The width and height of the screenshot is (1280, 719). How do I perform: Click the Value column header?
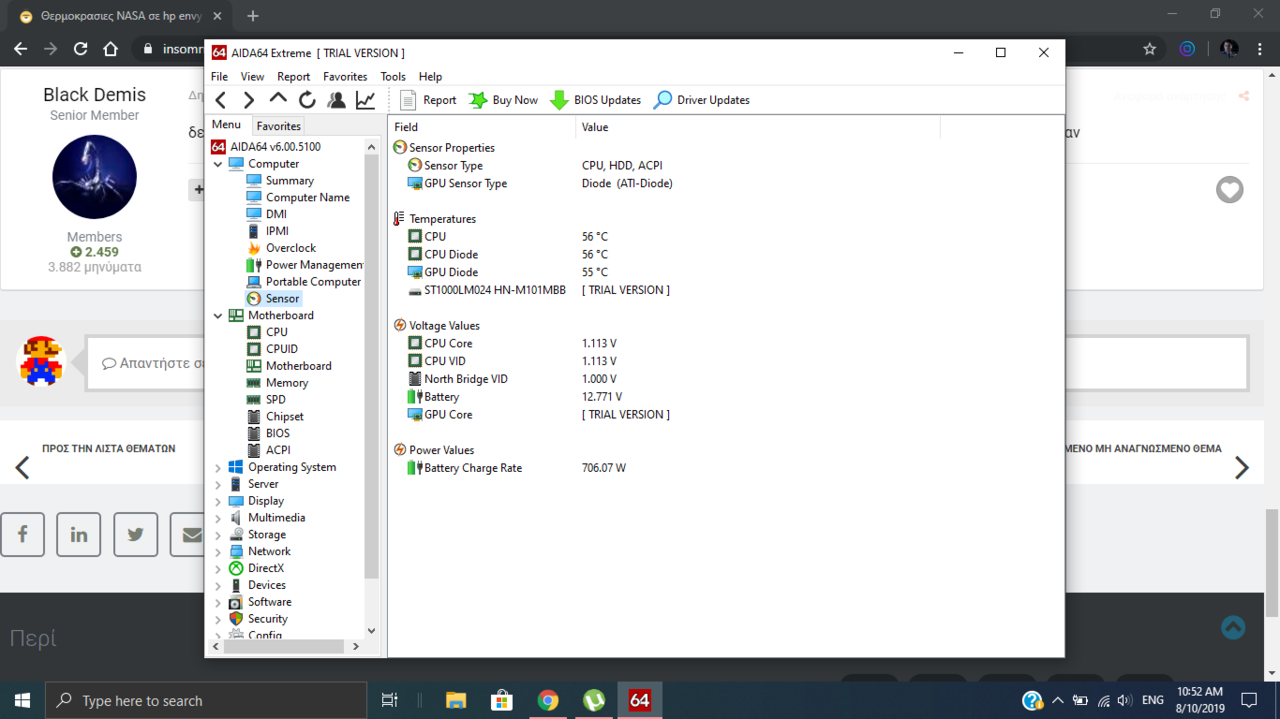coord(757,127)
